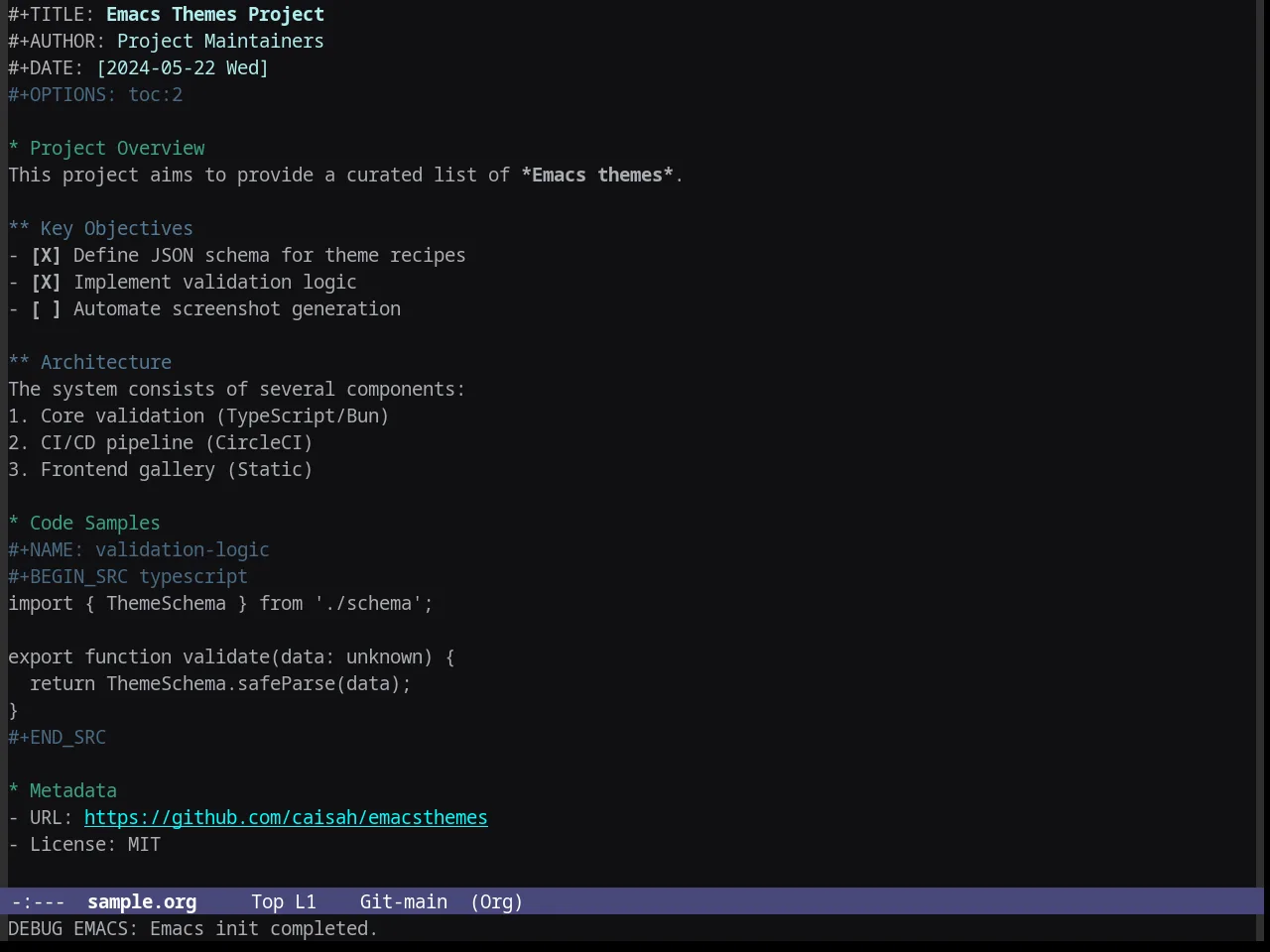Click the '#+AUTHOR:' keyword
1270x952 pixels.
pyautogui.click(x=57, y=42)
